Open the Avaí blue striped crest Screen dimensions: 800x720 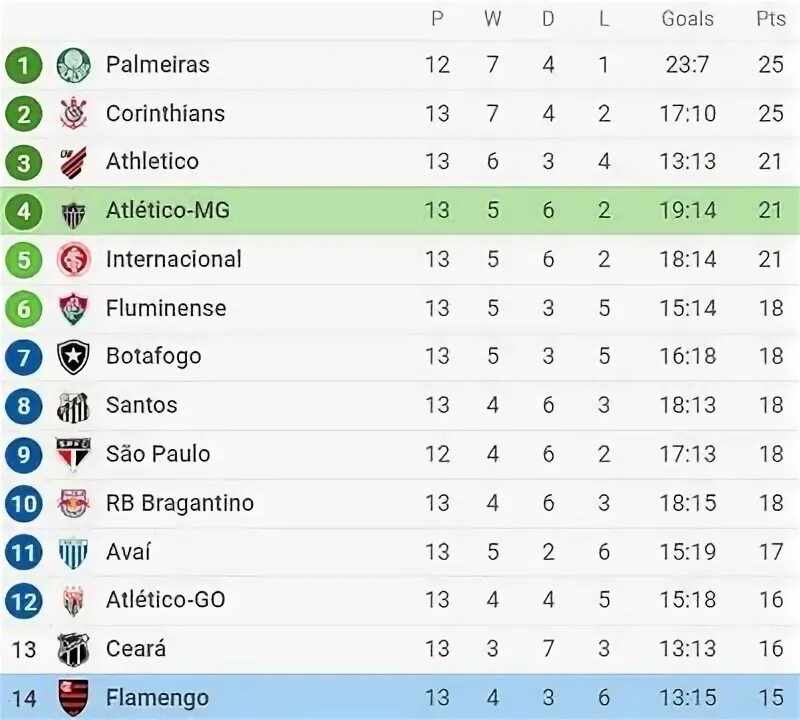point(73,553)
